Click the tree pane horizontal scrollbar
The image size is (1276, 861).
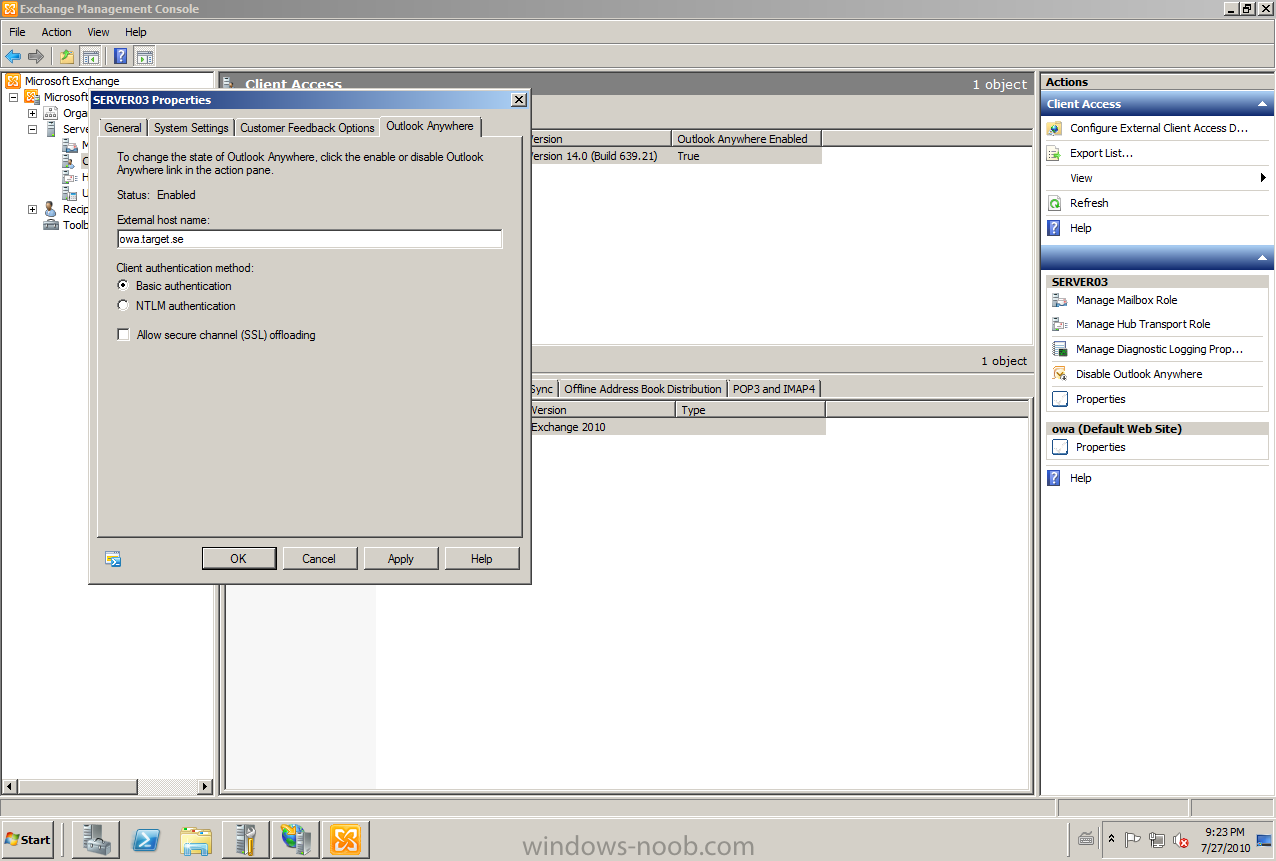coord(107,787)
